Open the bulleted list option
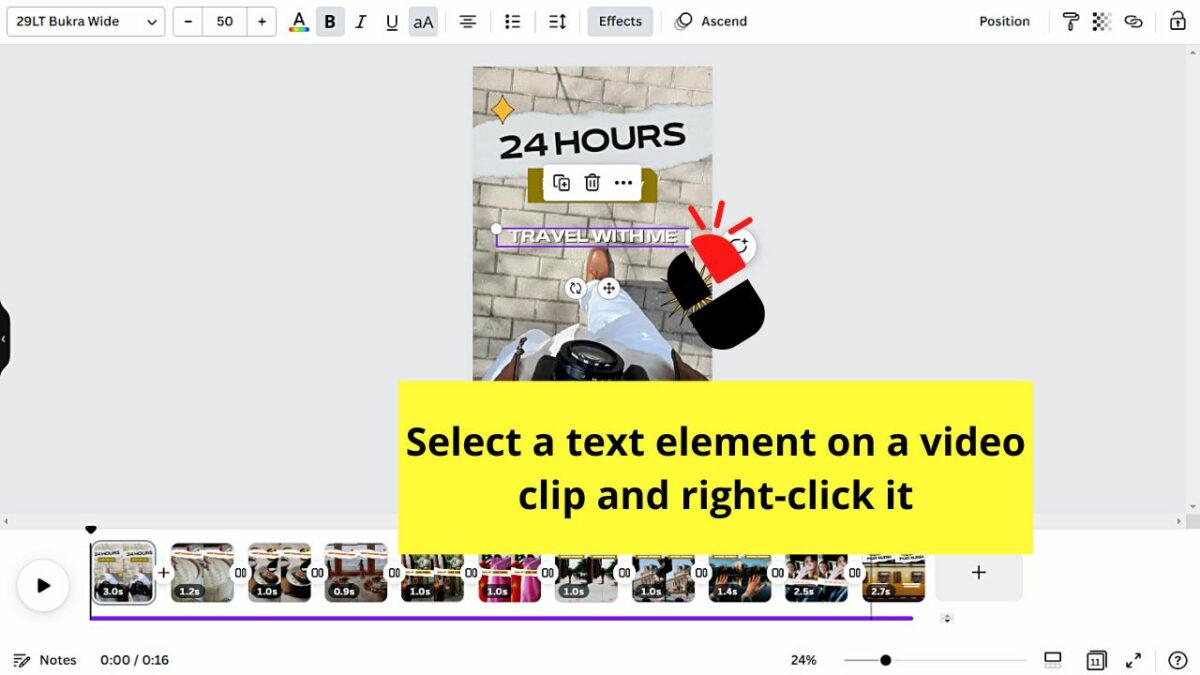 coord(512,21)
